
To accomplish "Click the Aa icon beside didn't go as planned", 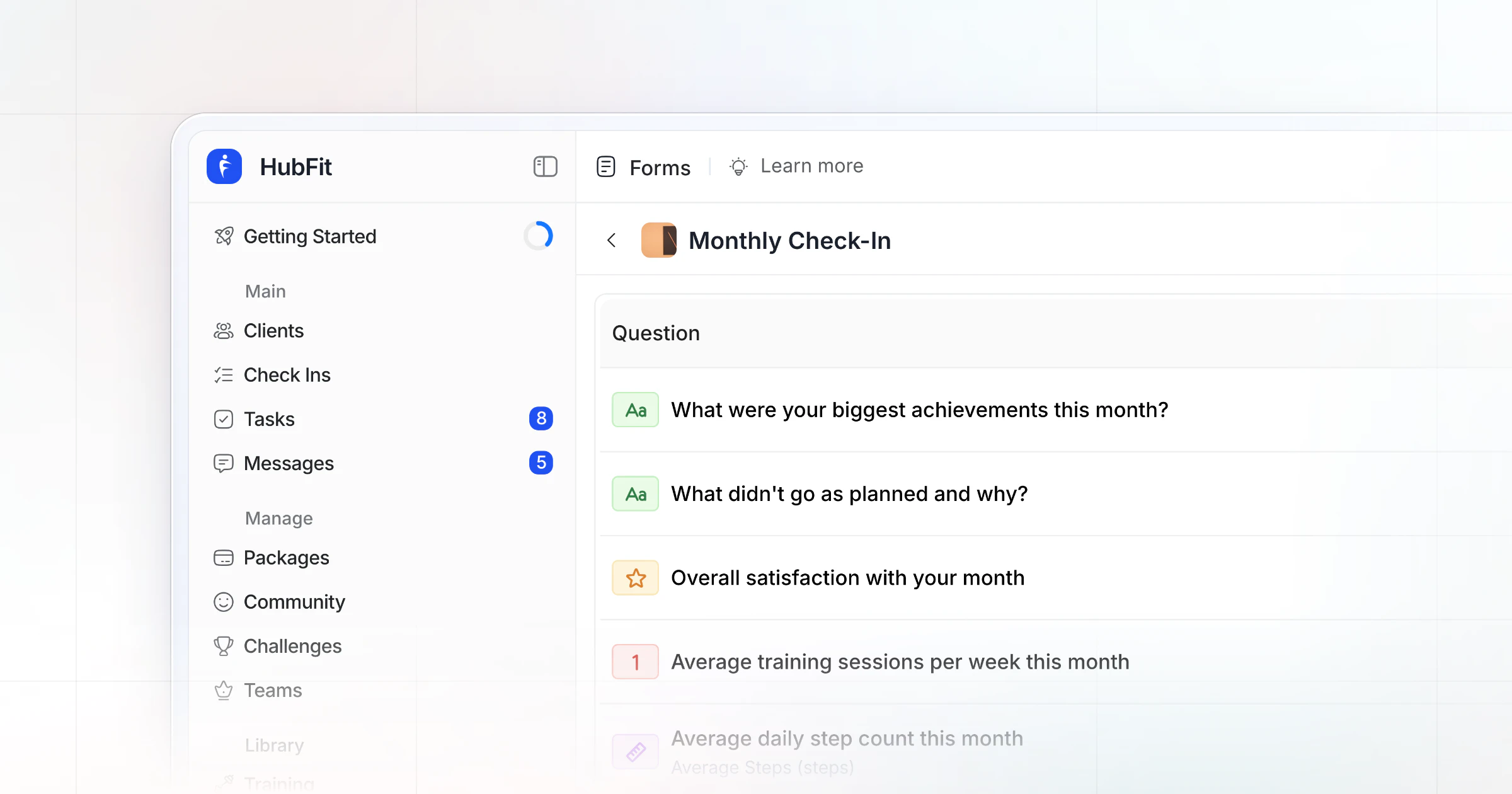I will point(636,493).
